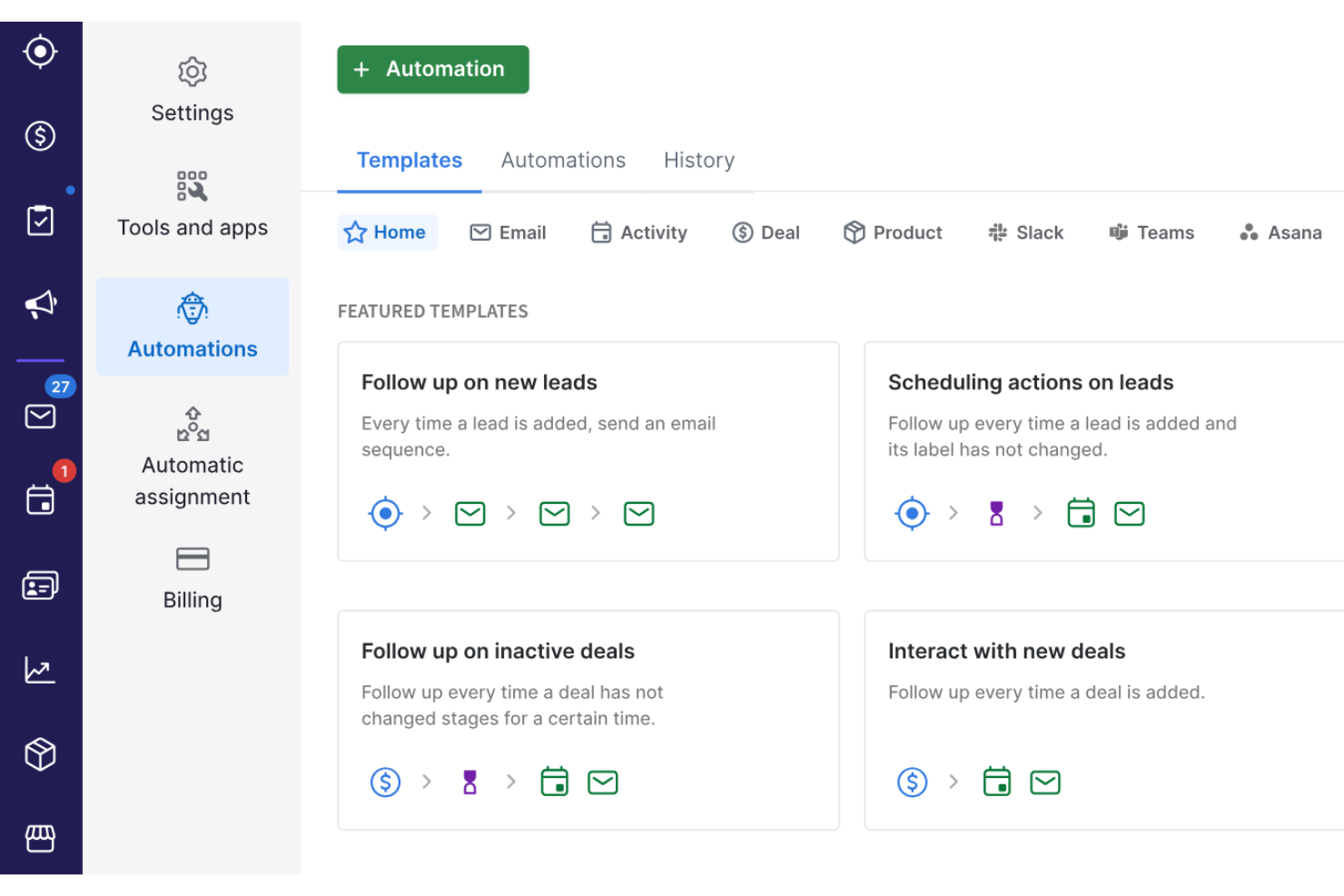The image size is (1344, 896).
Task: Open Products box icon in sidebar
Action: point(40,753)
